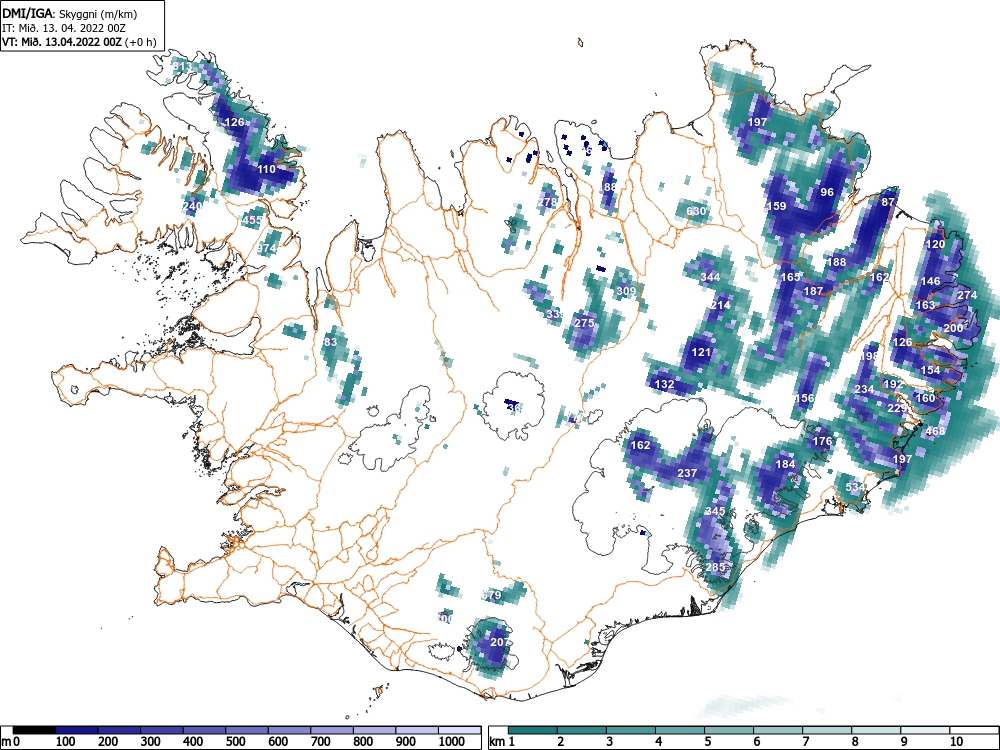Click the 5–6 km teal legend swatch
Screen dimensions: 1000x750
click(730, 730)
